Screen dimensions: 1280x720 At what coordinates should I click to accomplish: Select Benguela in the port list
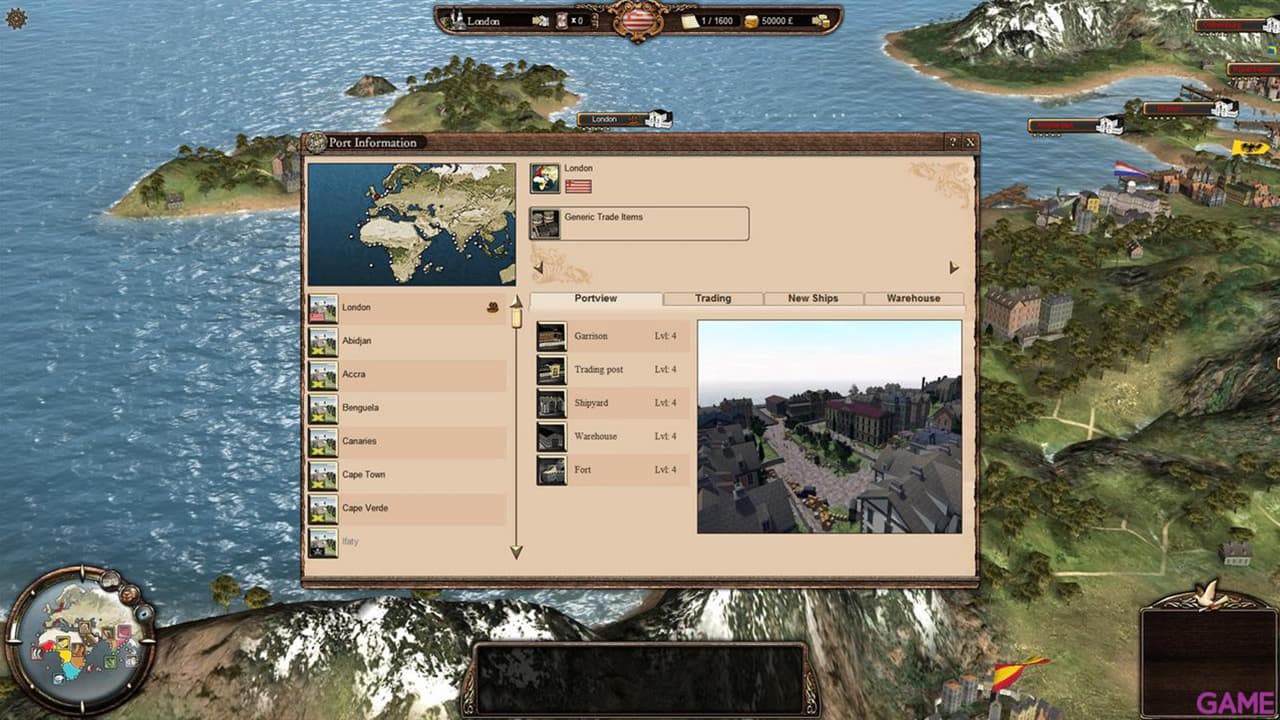point(407,408)
